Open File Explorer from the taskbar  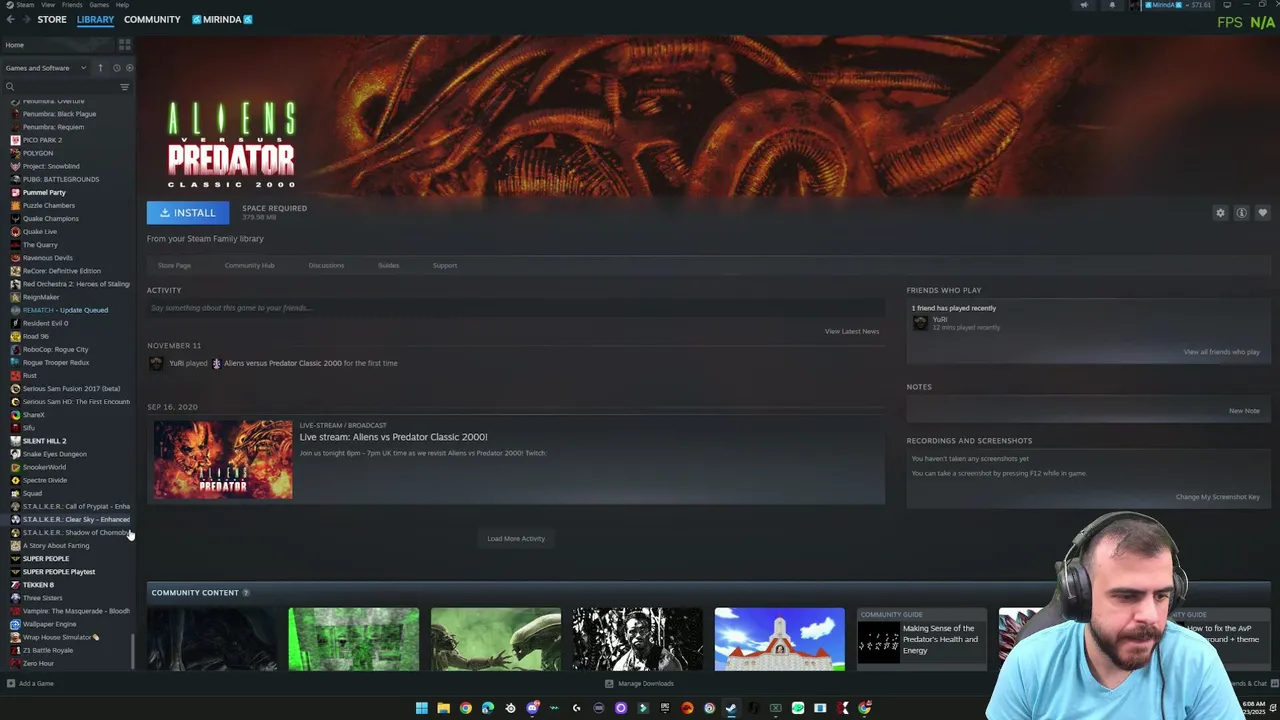point(443,708)
